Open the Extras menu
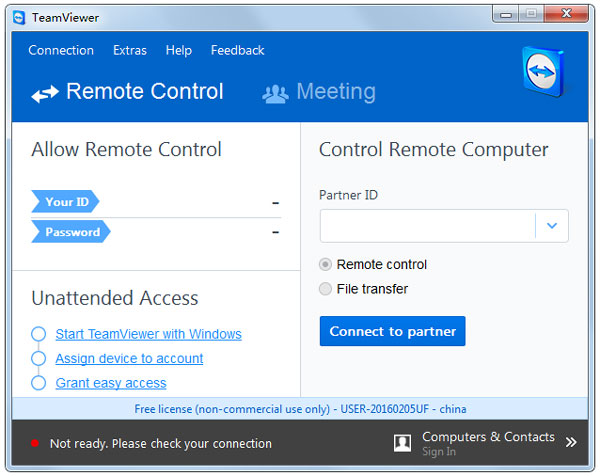This screenshot has width=600, height=476. pyautogui.click(x=130, y=50)
